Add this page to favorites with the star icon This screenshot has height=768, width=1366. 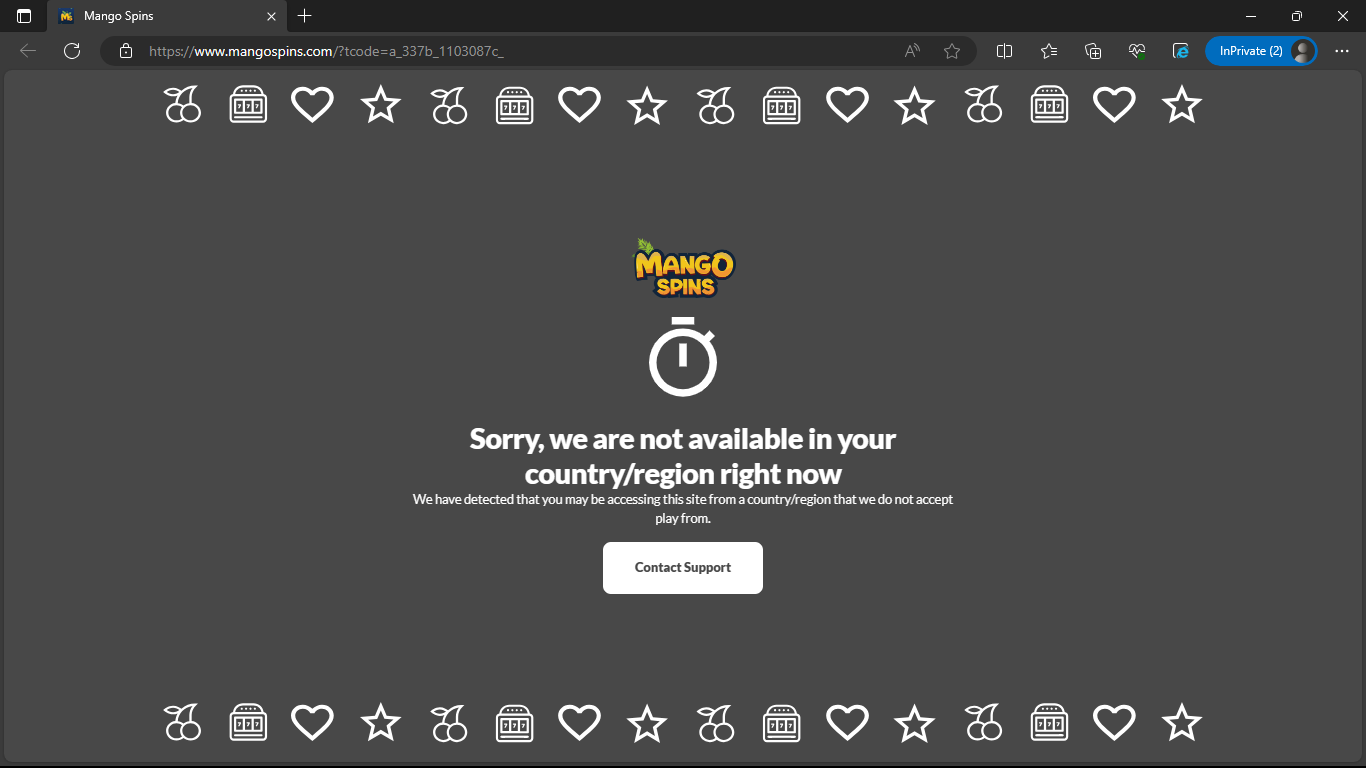952,51
